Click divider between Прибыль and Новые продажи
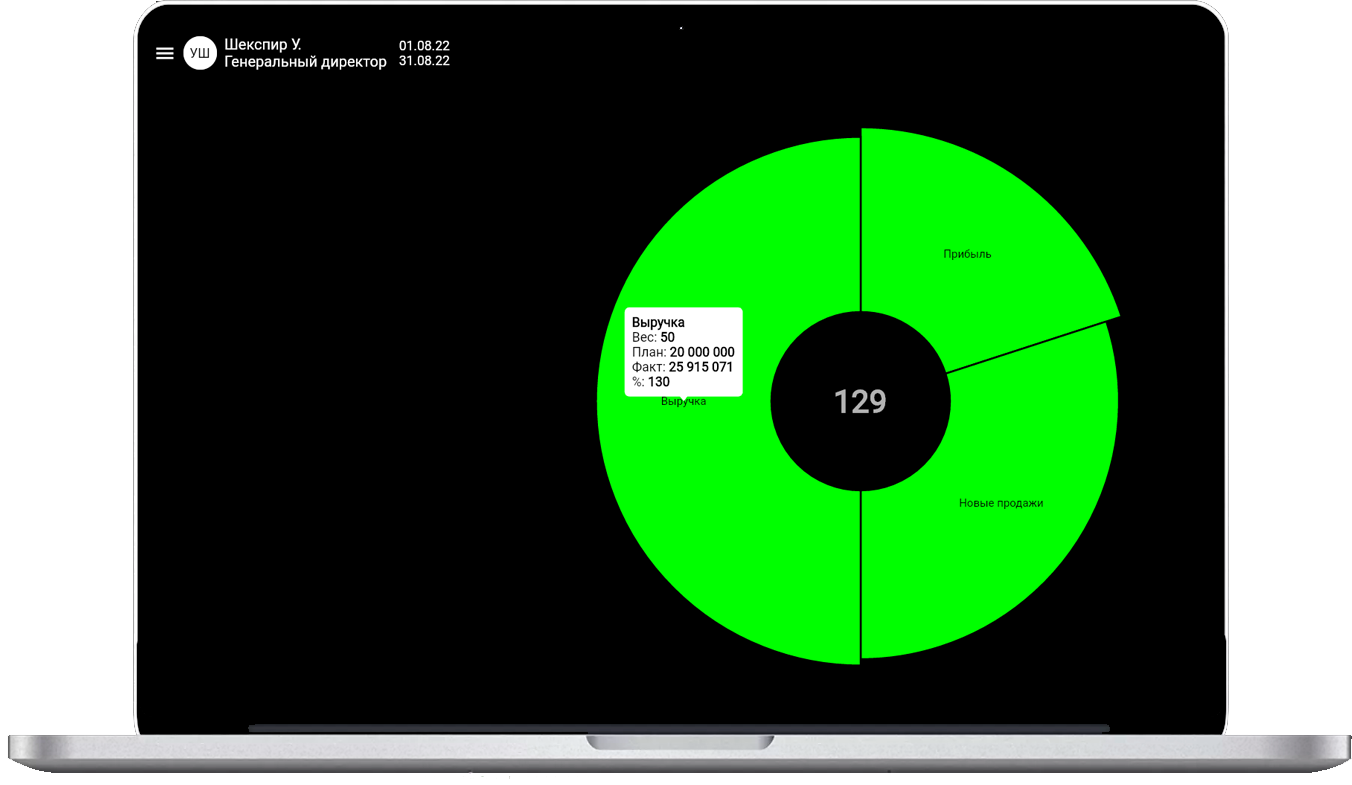Screen dimensions: 1352x785 tap(1030, 347)
